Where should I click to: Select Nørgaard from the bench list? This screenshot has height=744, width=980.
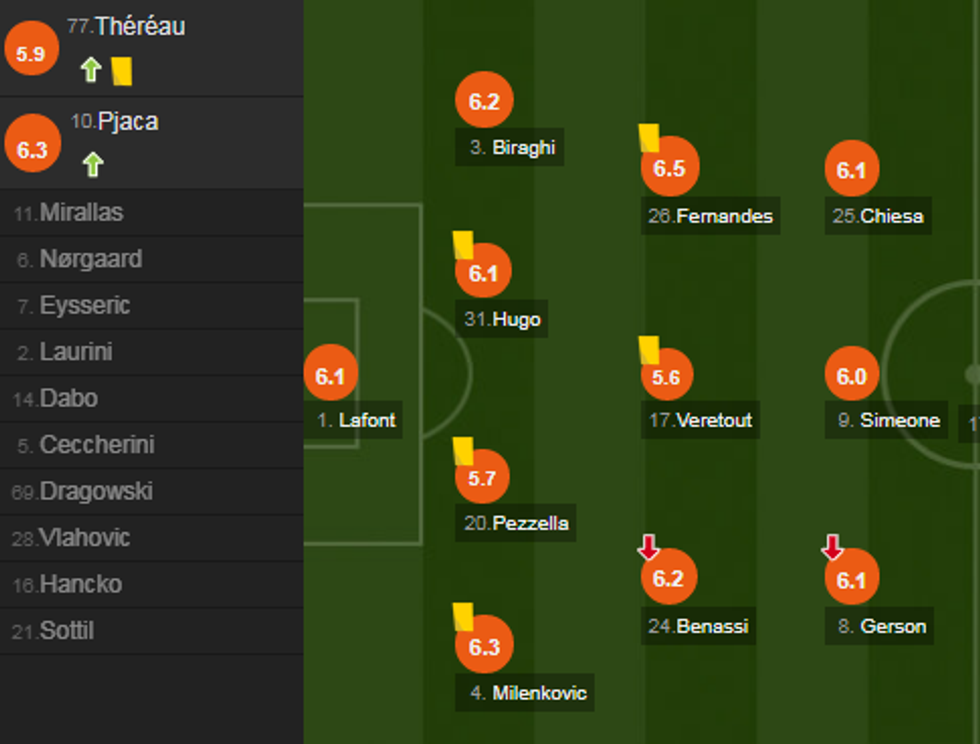pos(90,259)
